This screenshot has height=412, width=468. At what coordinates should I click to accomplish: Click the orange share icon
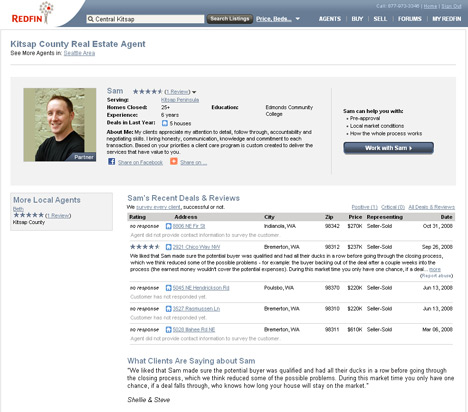pos(174,162)
